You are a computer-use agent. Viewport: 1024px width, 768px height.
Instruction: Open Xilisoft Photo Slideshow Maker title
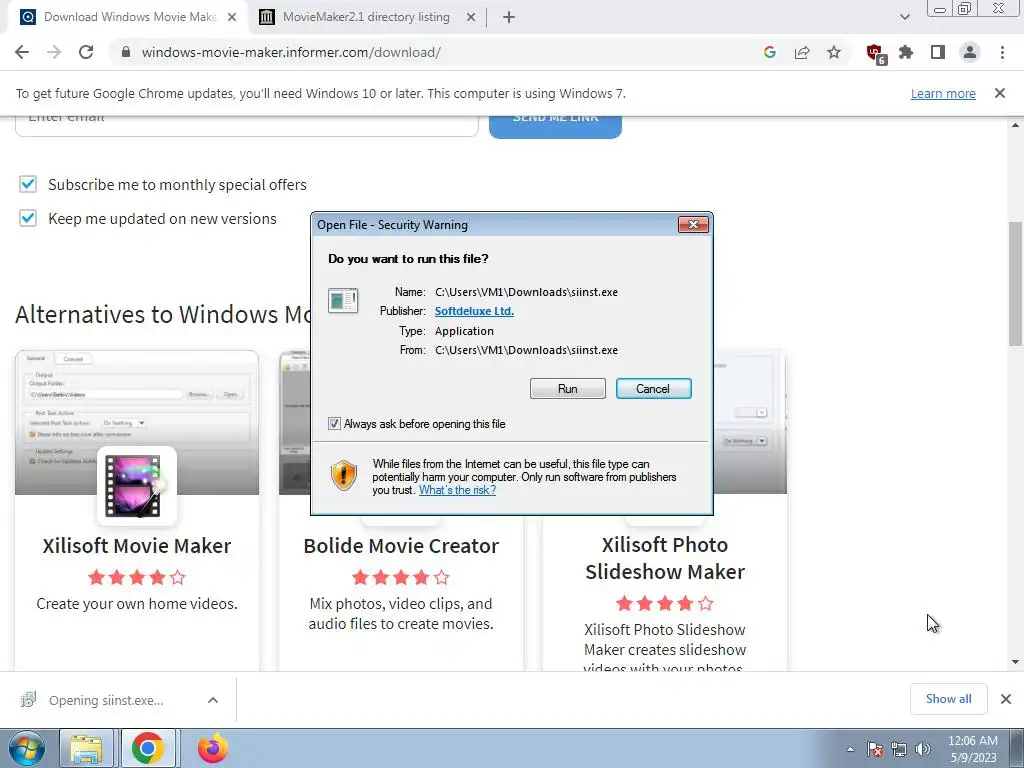[665, 558]
